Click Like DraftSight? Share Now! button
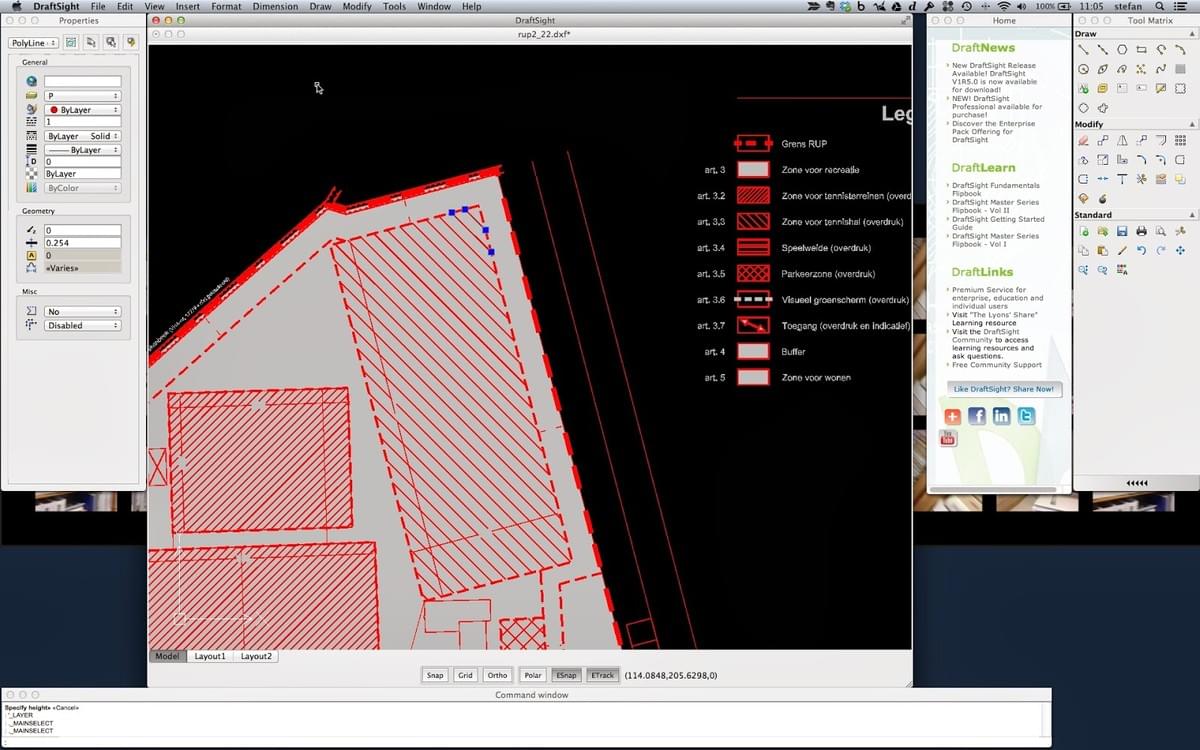Screen dimensions: 1200x750 (x=1004, y=389)
